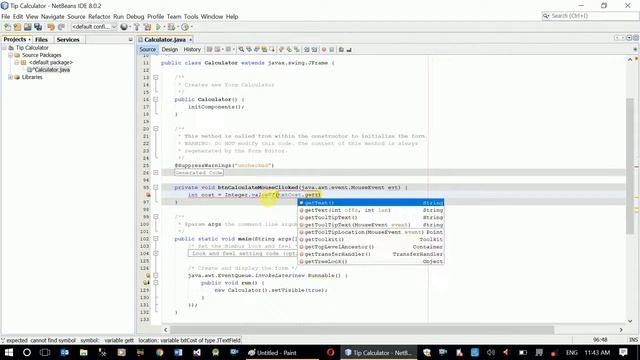Viewport: 640px width, 360px height.
Task: Open the File menu
Action: pyautogui.click(x=6, y=17)
